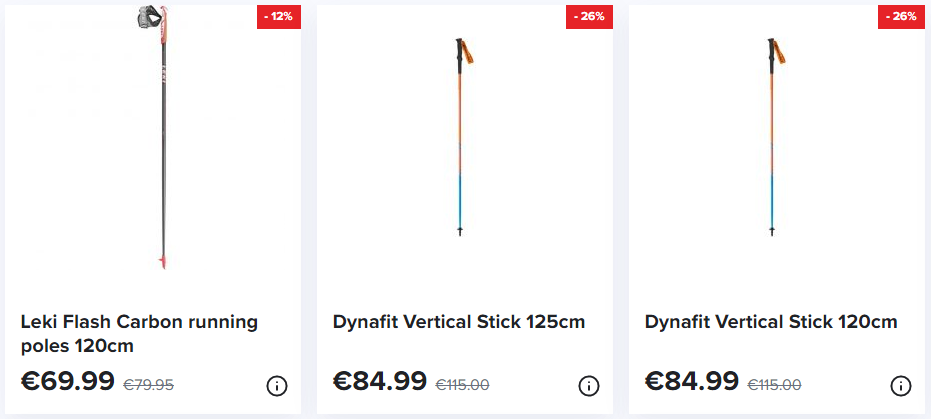This screenshot has height=419, width=931.
Task: Click the €69.99 sale price
Action: [68, 381]
